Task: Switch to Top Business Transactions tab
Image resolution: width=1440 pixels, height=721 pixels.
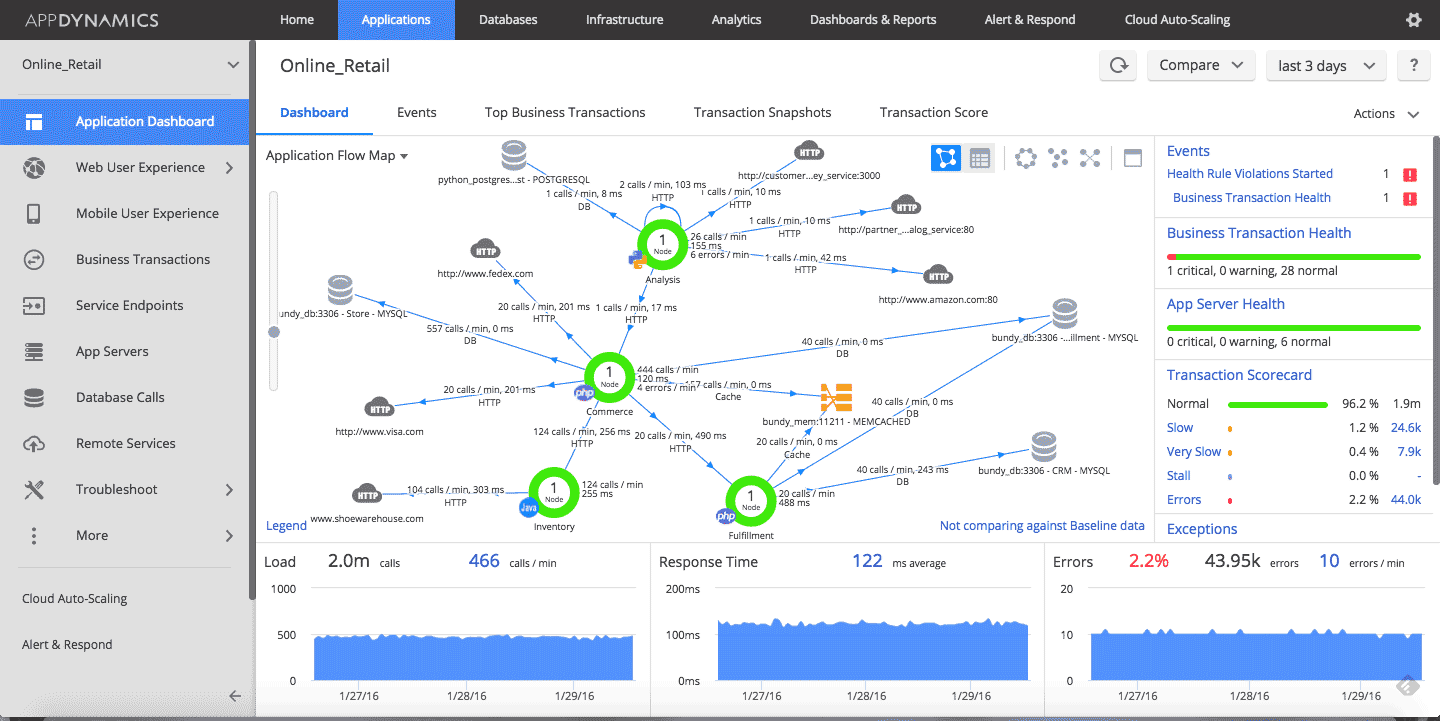Action: coord(565,113)
